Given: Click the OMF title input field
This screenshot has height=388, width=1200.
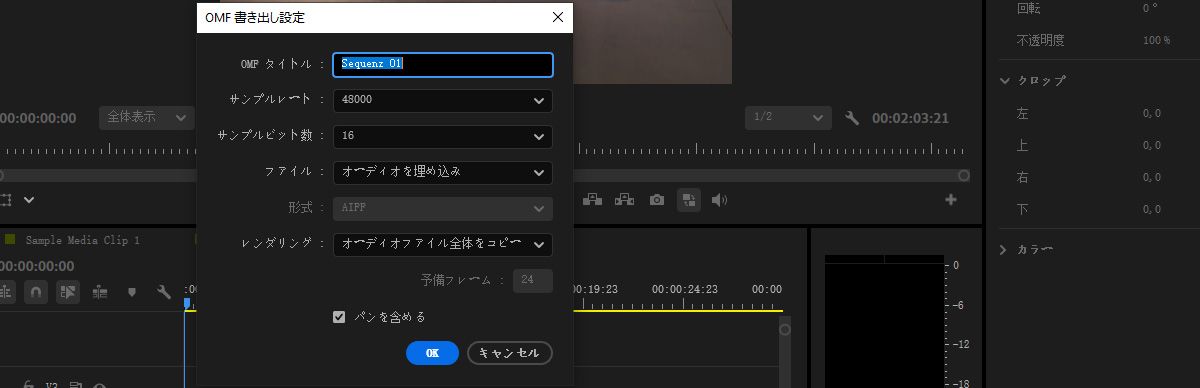Looking at the screenshot, I should click(x=442, y=64).
